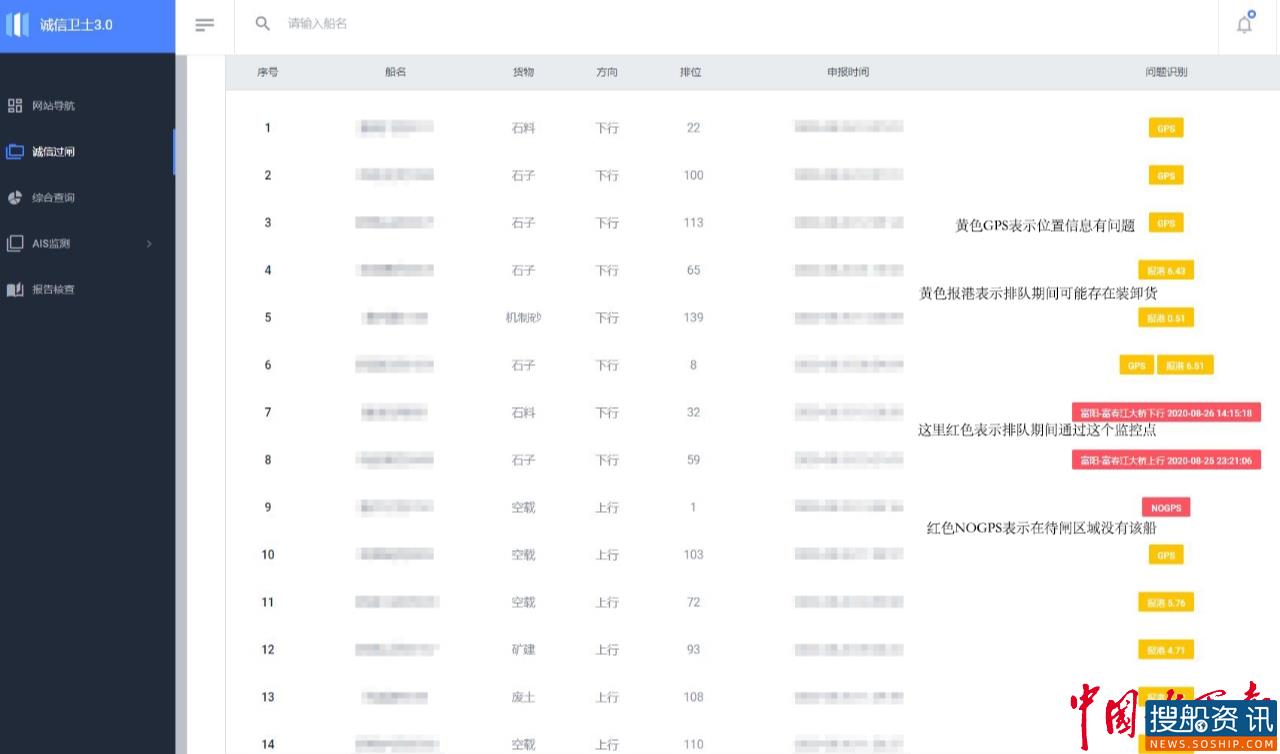
Task: Toggle the sidebar with the hamburger icon
Action: (205, 24)
